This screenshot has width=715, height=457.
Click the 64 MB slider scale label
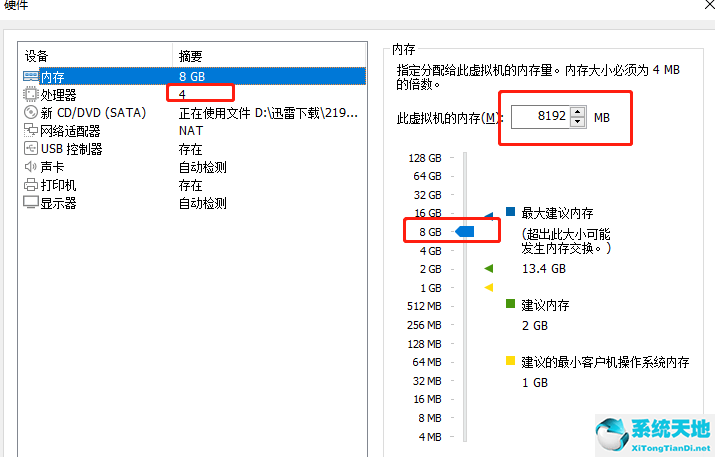[427, 362]
